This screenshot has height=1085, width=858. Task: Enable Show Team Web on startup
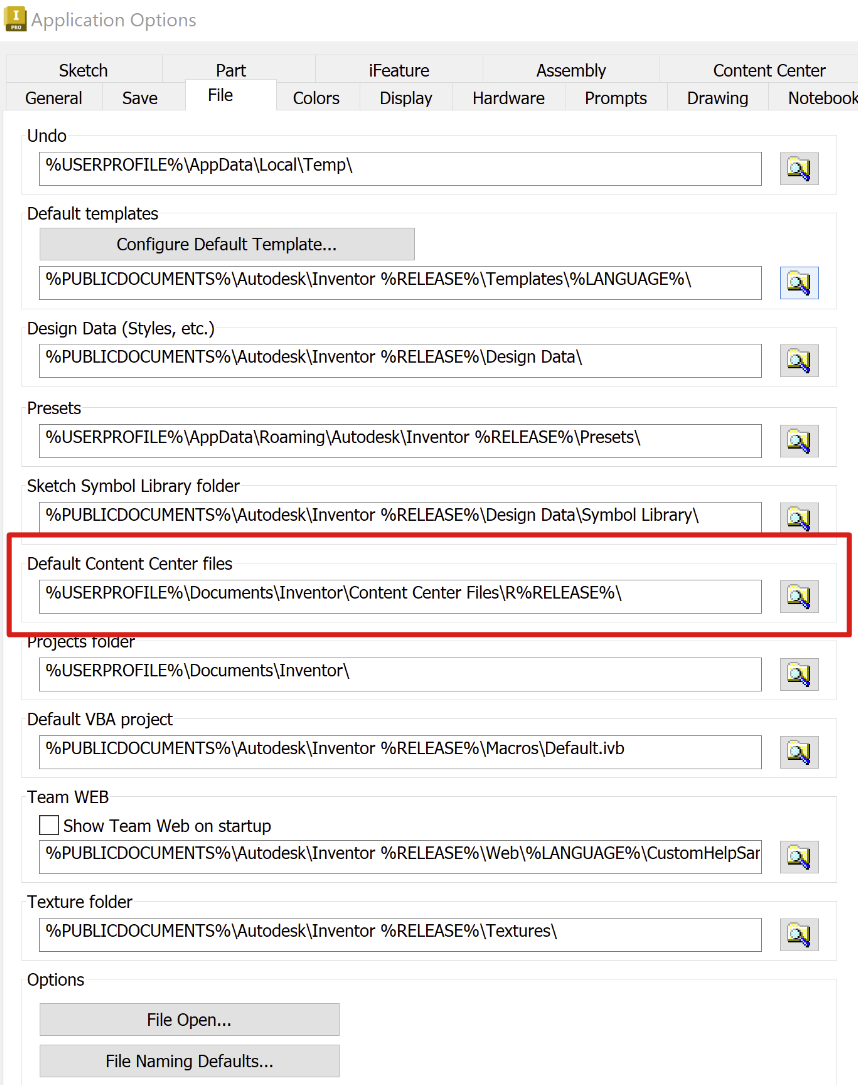click(x=49, y=825)
